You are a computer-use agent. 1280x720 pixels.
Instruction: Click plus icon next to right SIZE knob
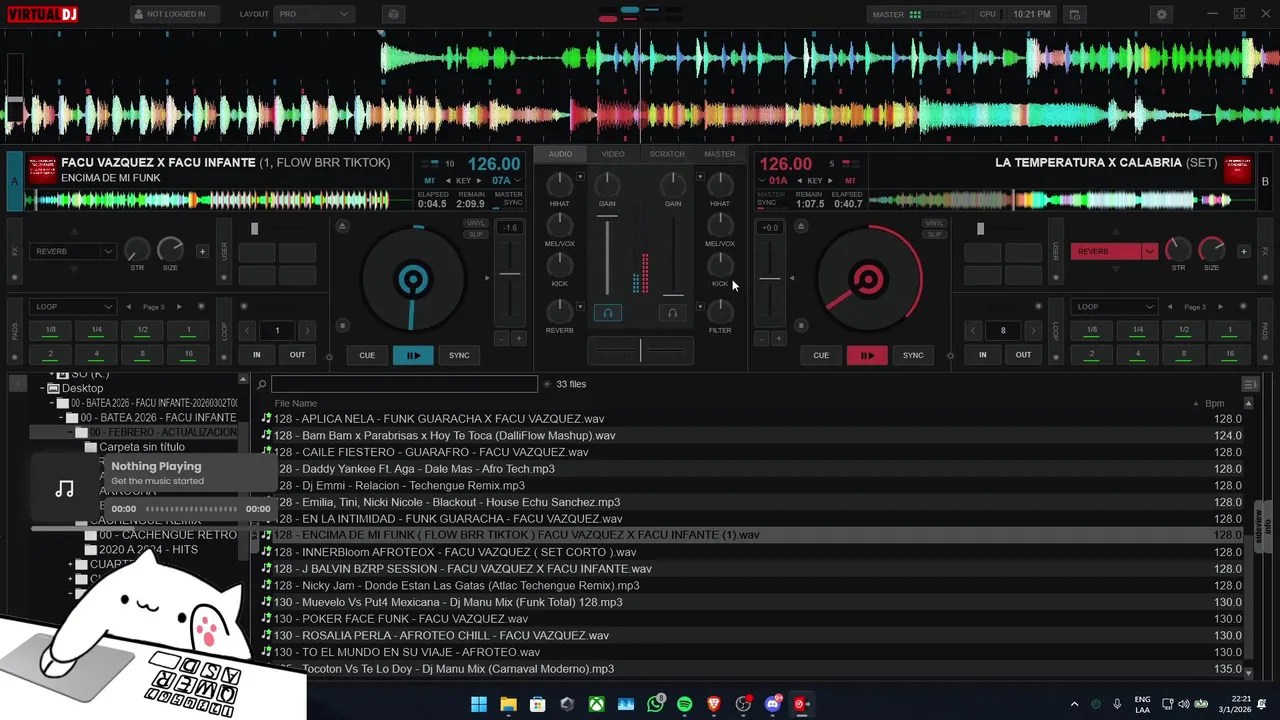point(1243,251)
